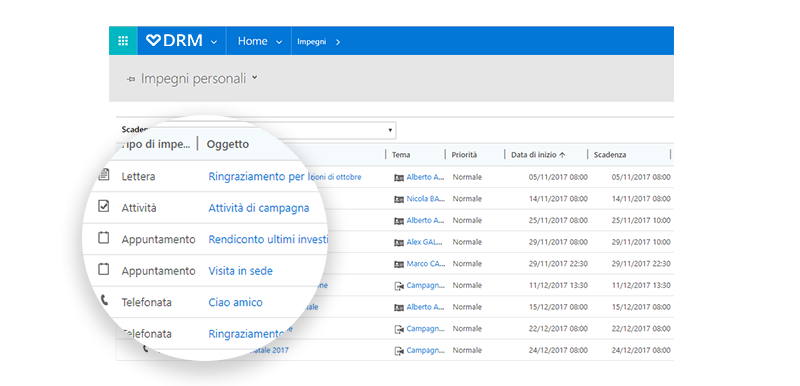Go to Home in the navigation bar
Screen dimensions: 800x386
[253, 41]
